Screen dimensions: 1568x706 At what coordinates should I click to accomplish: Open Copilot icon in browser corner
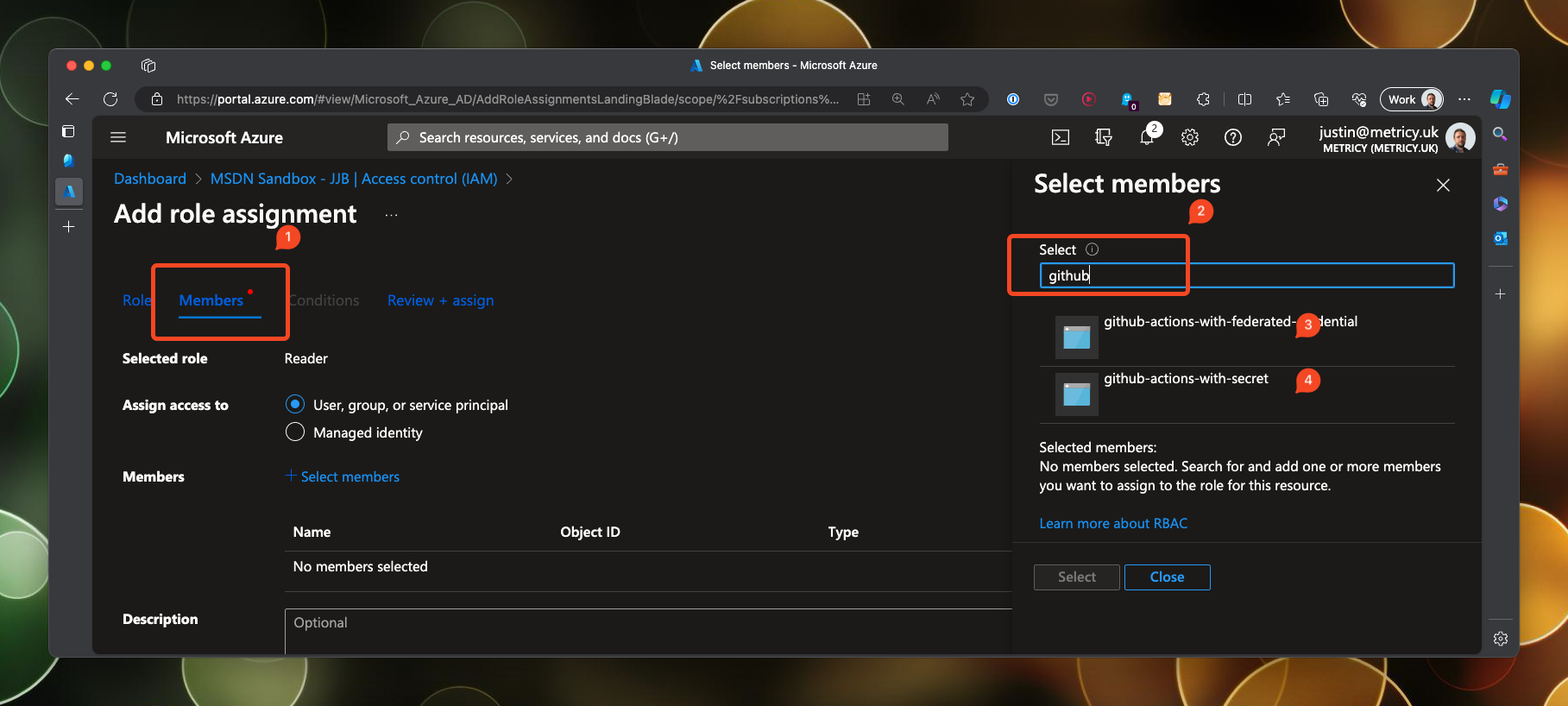1501,99
